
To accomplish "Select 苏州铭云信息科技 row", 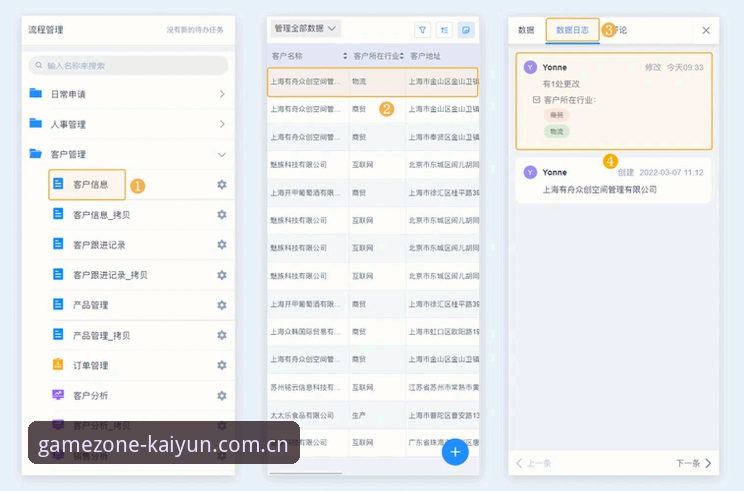I will click(x=373, y=387).
